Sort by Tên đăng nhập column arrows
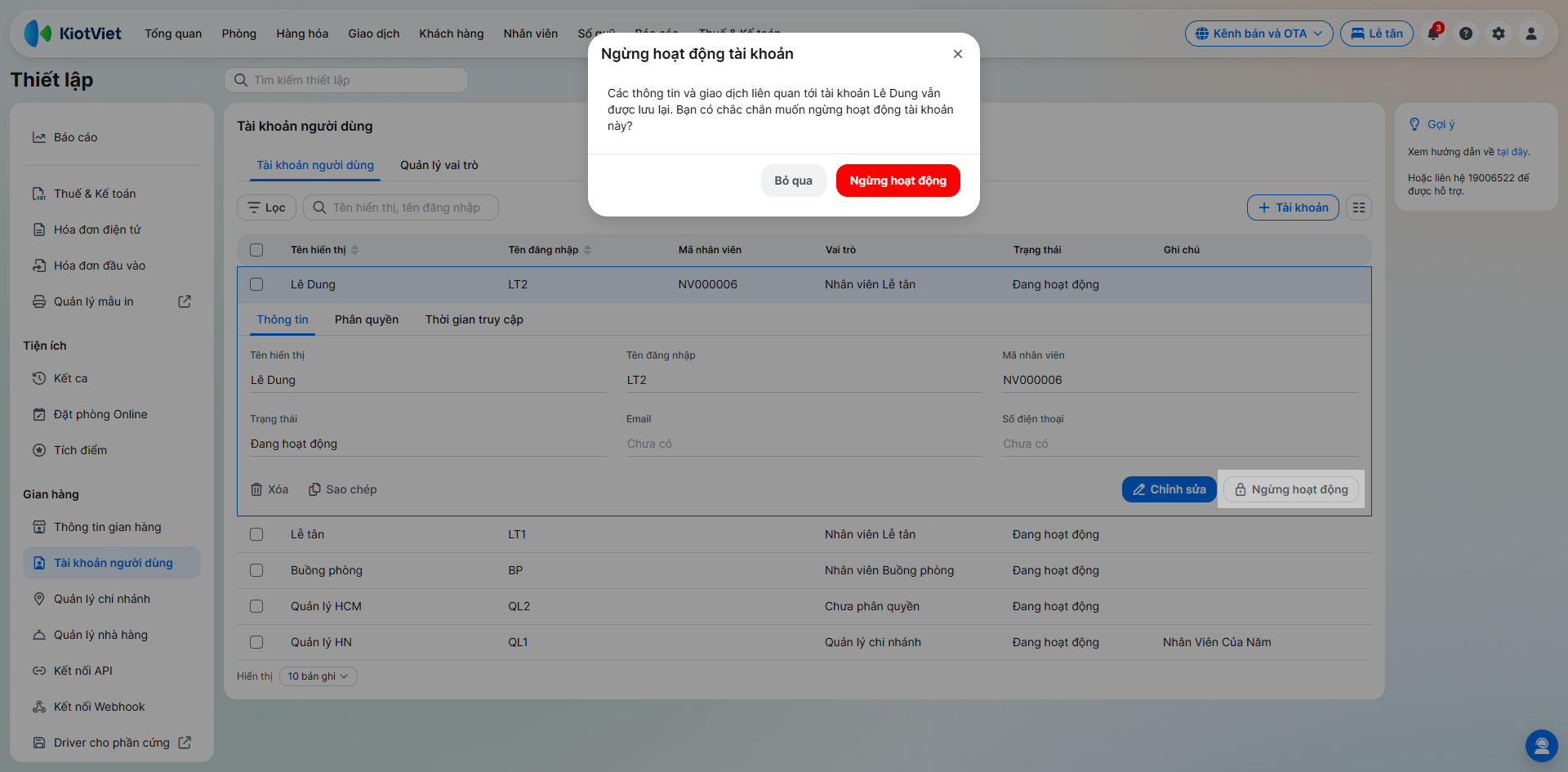Image resolution: width=1568 pixels, height=772 pixels. [x=587, y=250]
